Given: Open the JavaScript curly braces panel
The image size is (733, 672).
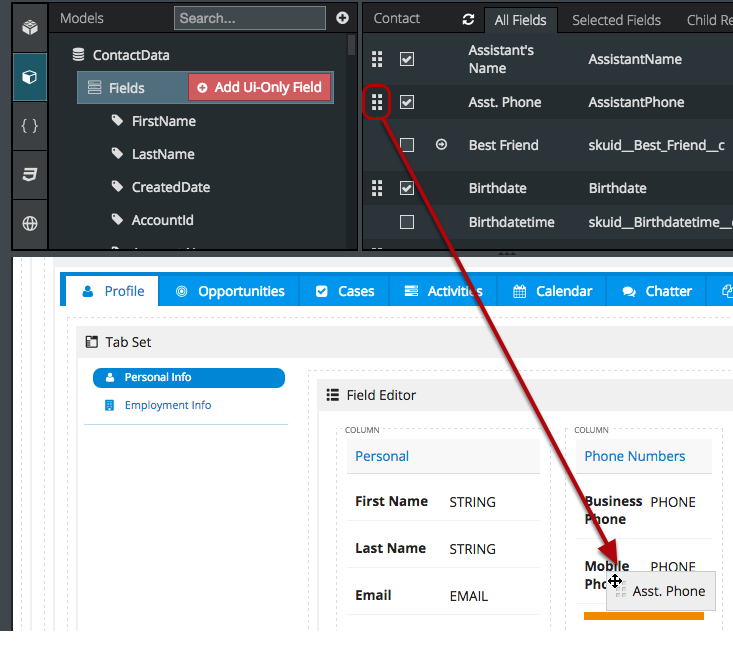Looking at the screenshot, I should pos(29,126).
